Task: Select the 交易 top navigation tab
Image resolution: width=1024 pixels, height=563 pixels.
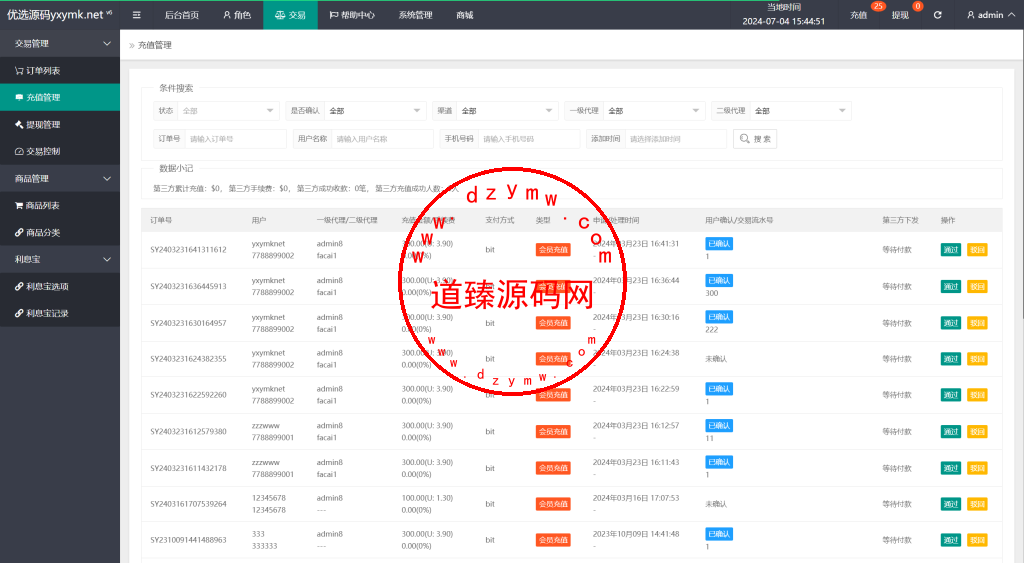Action: (291, 15)
